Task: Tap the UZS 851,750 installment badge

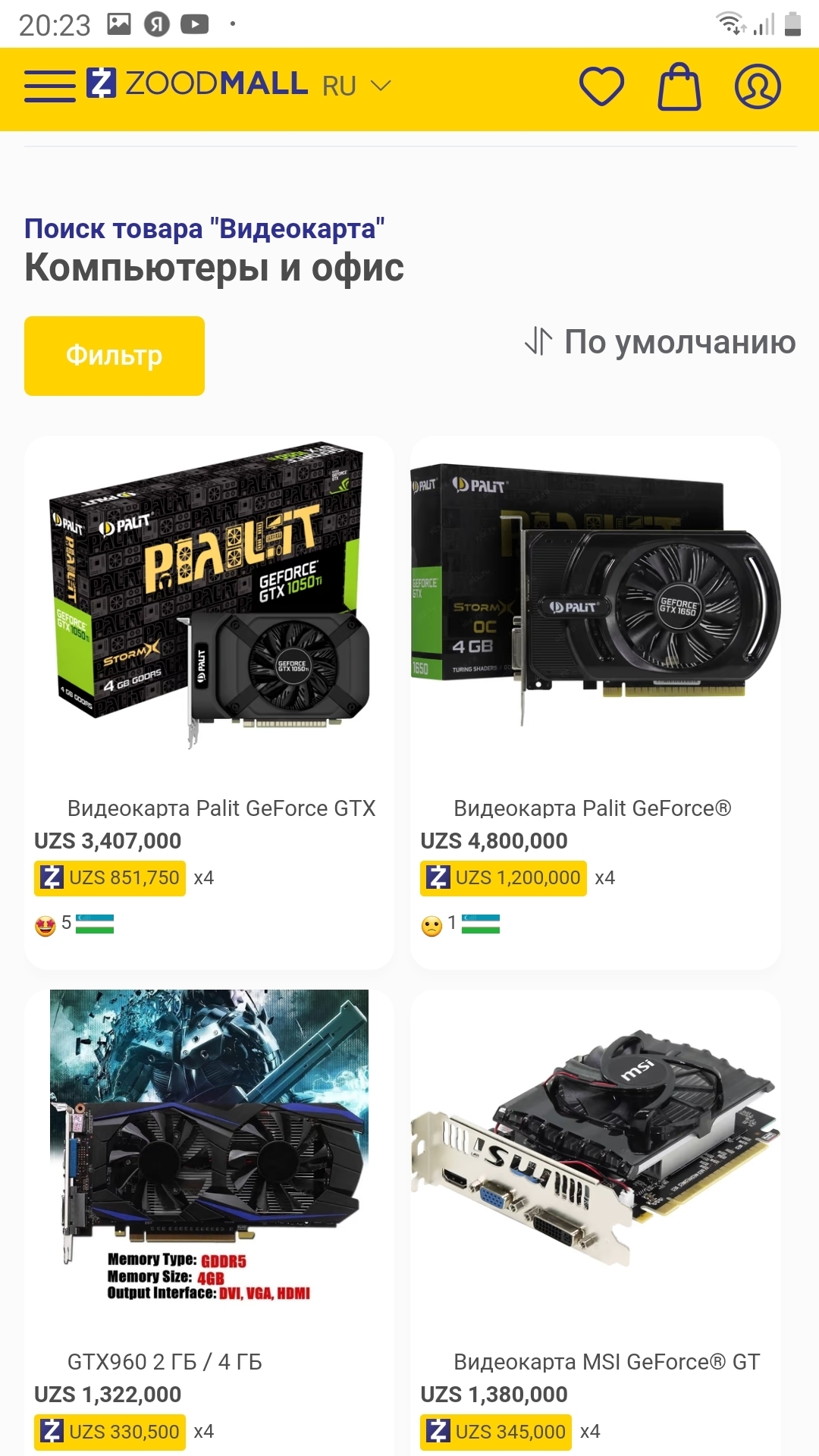Action: click(x=110, y=878)
